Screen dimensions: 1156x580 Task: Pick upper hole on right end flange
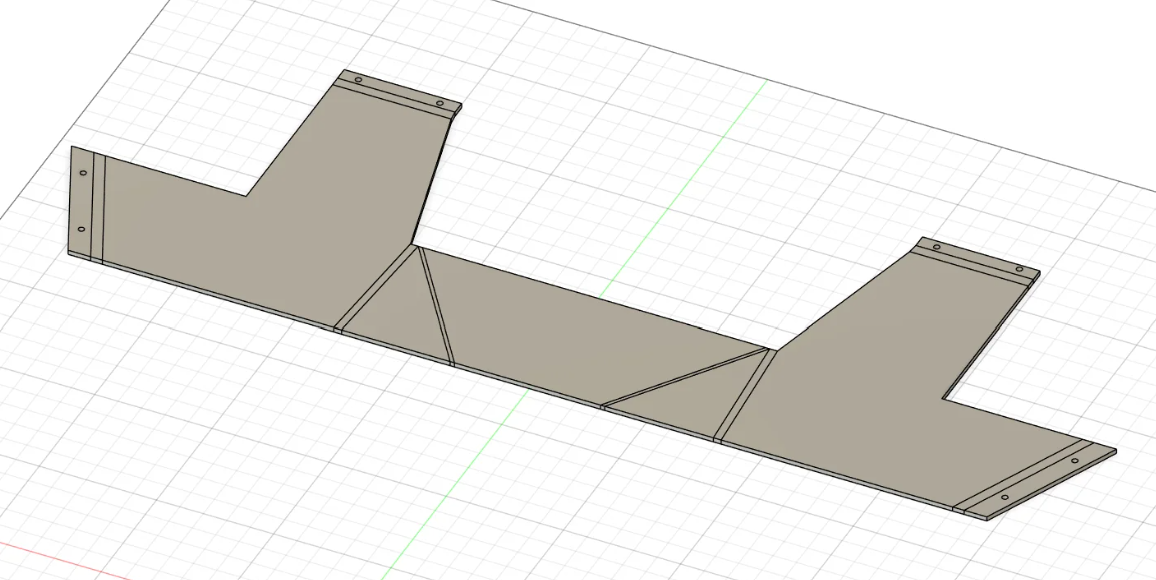[1074, 461]
